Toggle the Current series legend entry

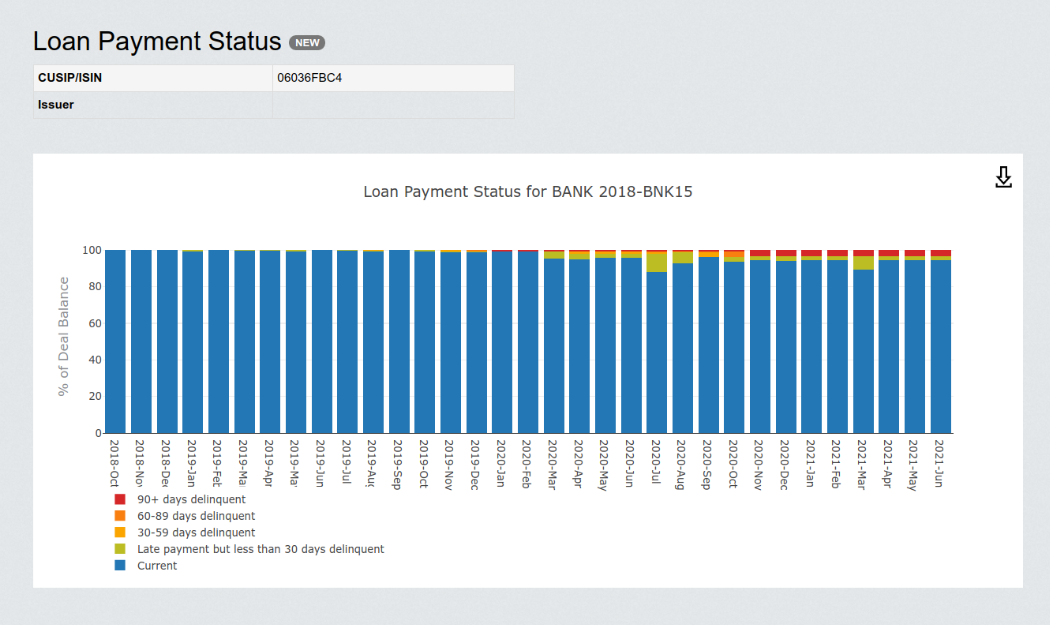pos(157,566)
